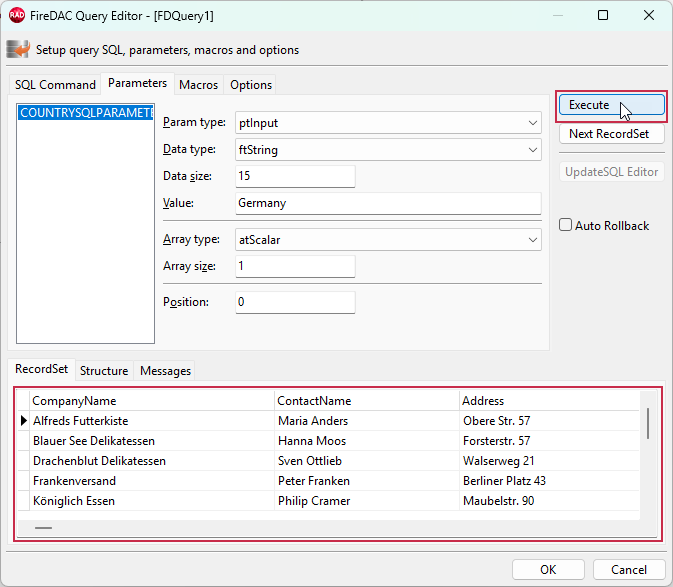Select the Frankenversand cell
This screenshot has height=587, width=673.
(152, 481)
